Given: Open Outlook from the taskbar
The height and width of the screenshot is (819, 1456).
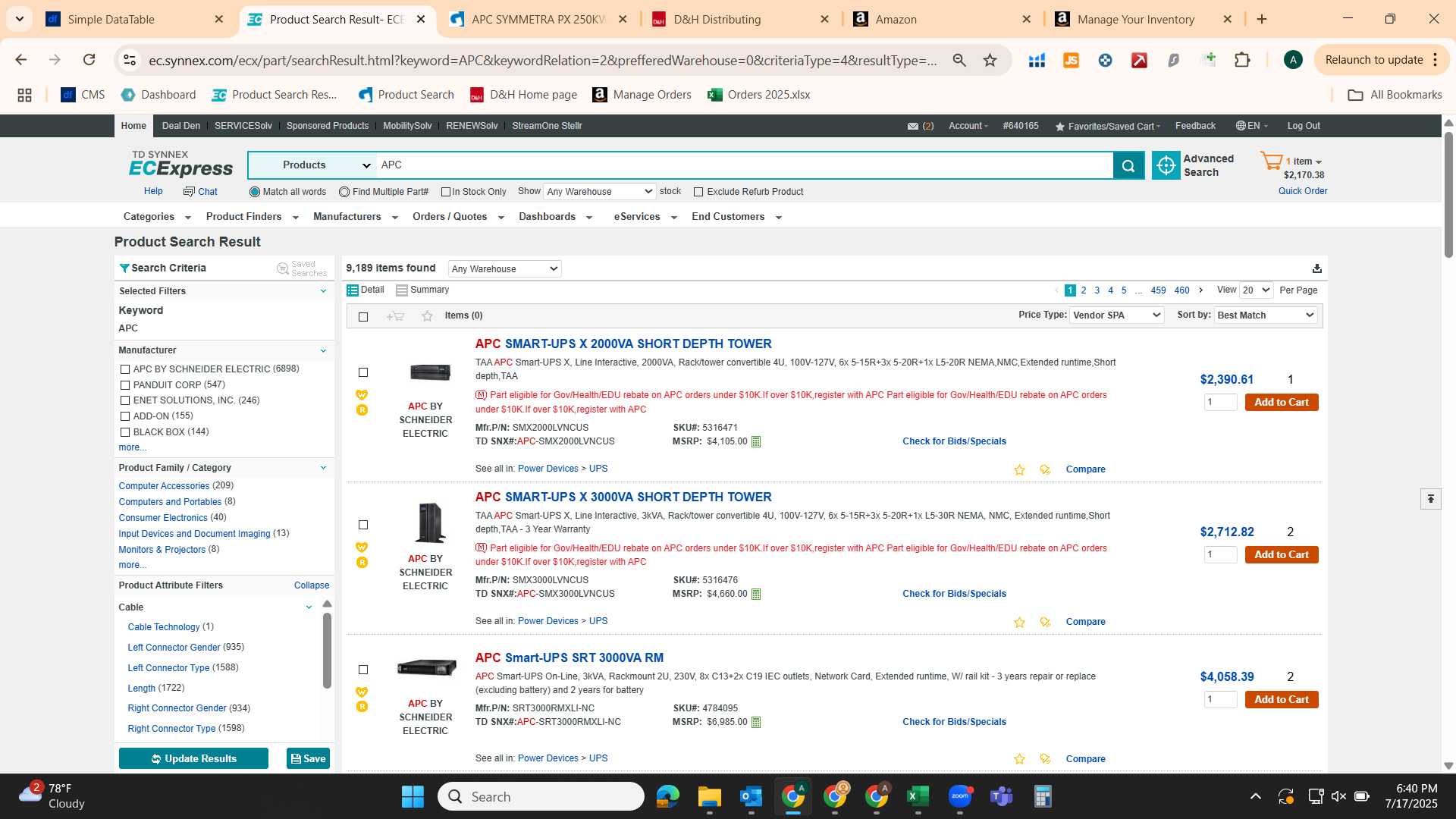Looking at the screenshot, I should click(751, 796).
